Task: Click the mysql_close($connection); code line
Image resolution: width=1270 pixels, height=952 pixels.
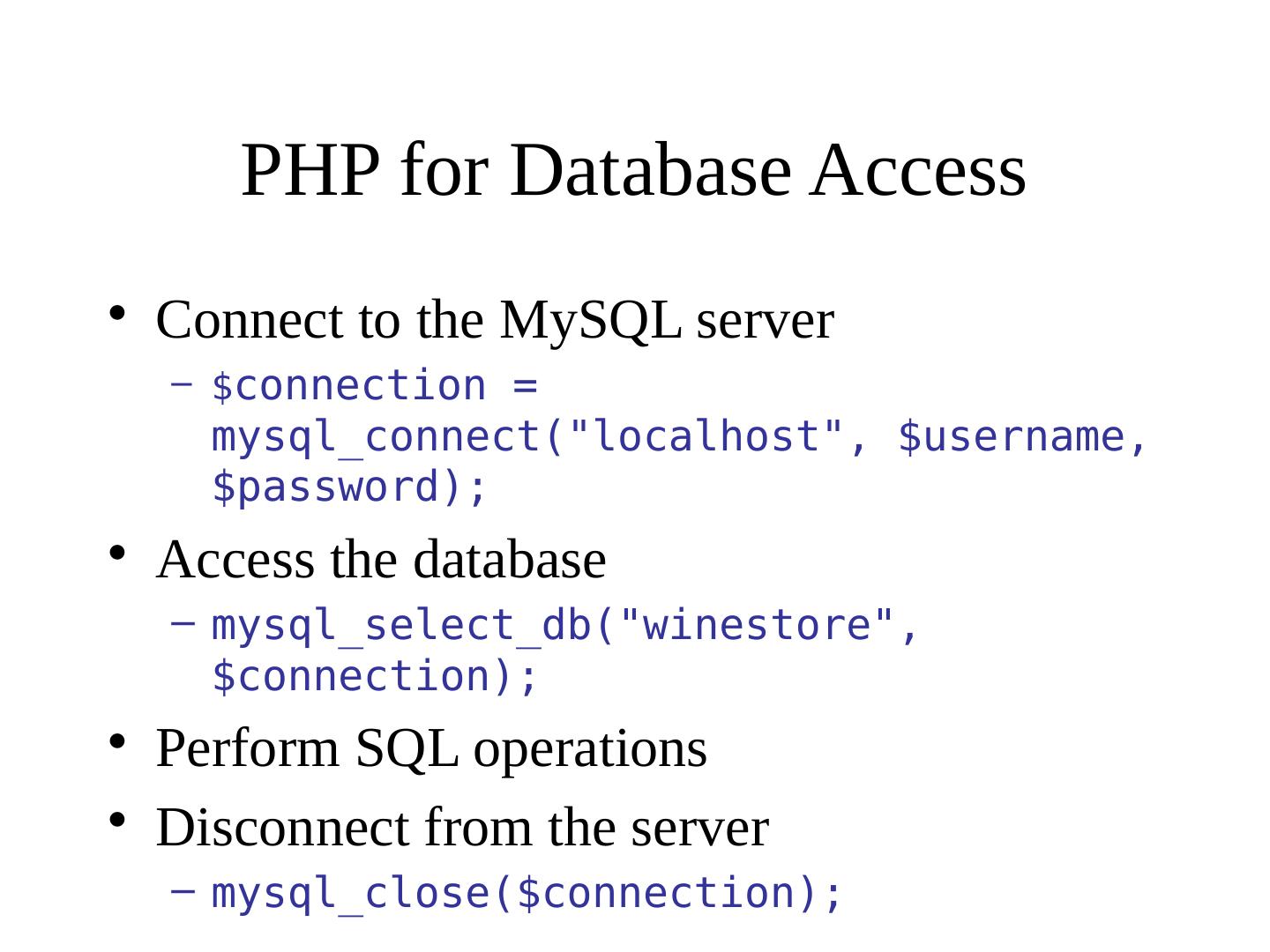Action: click(x=527, y=893)
